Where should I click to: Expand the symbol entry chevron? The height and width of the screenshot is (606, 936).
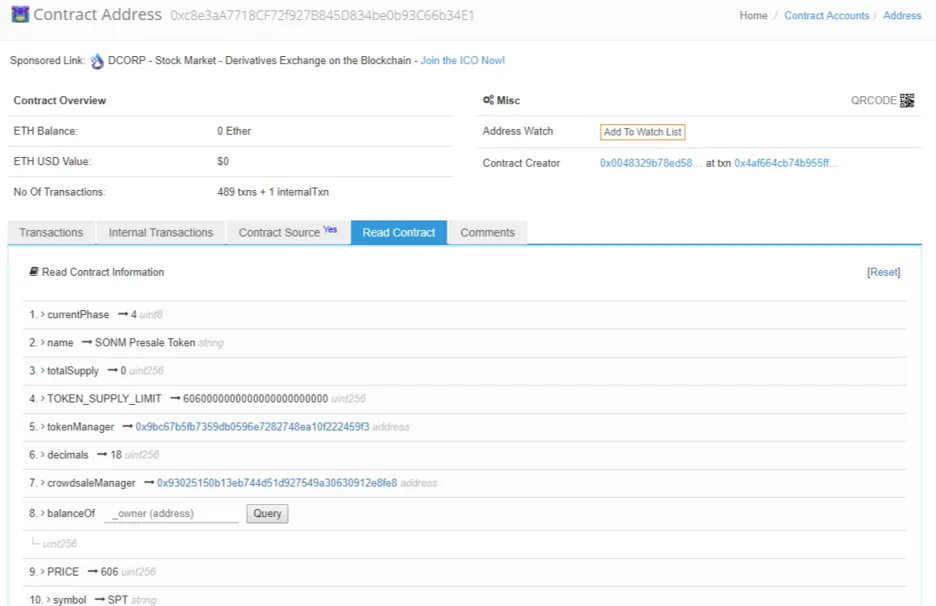pos(48,599)
